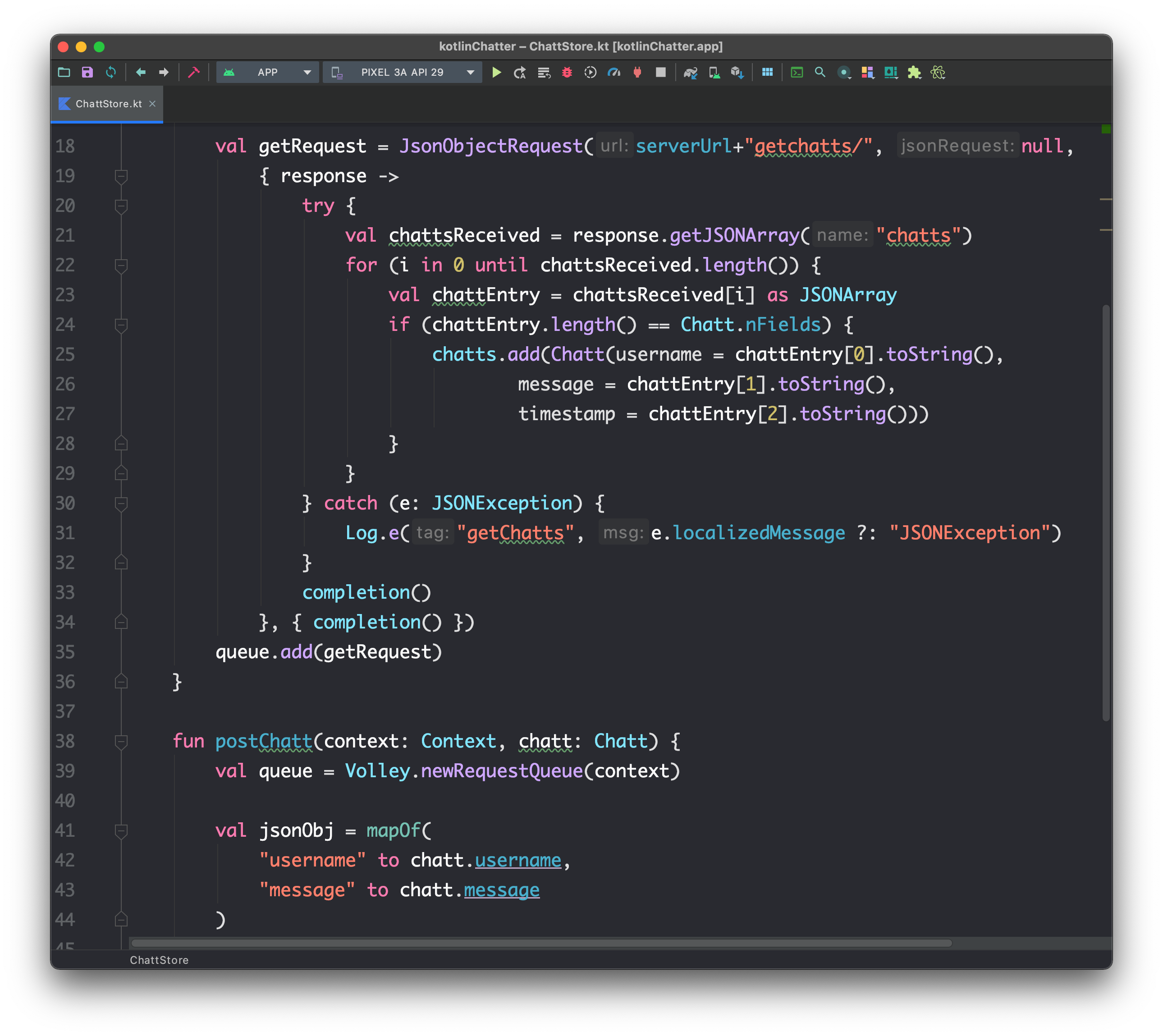Collapse the if block fold at line 24
Image resolution: width=1163 pixels, height=1036 pixels.
121,325
